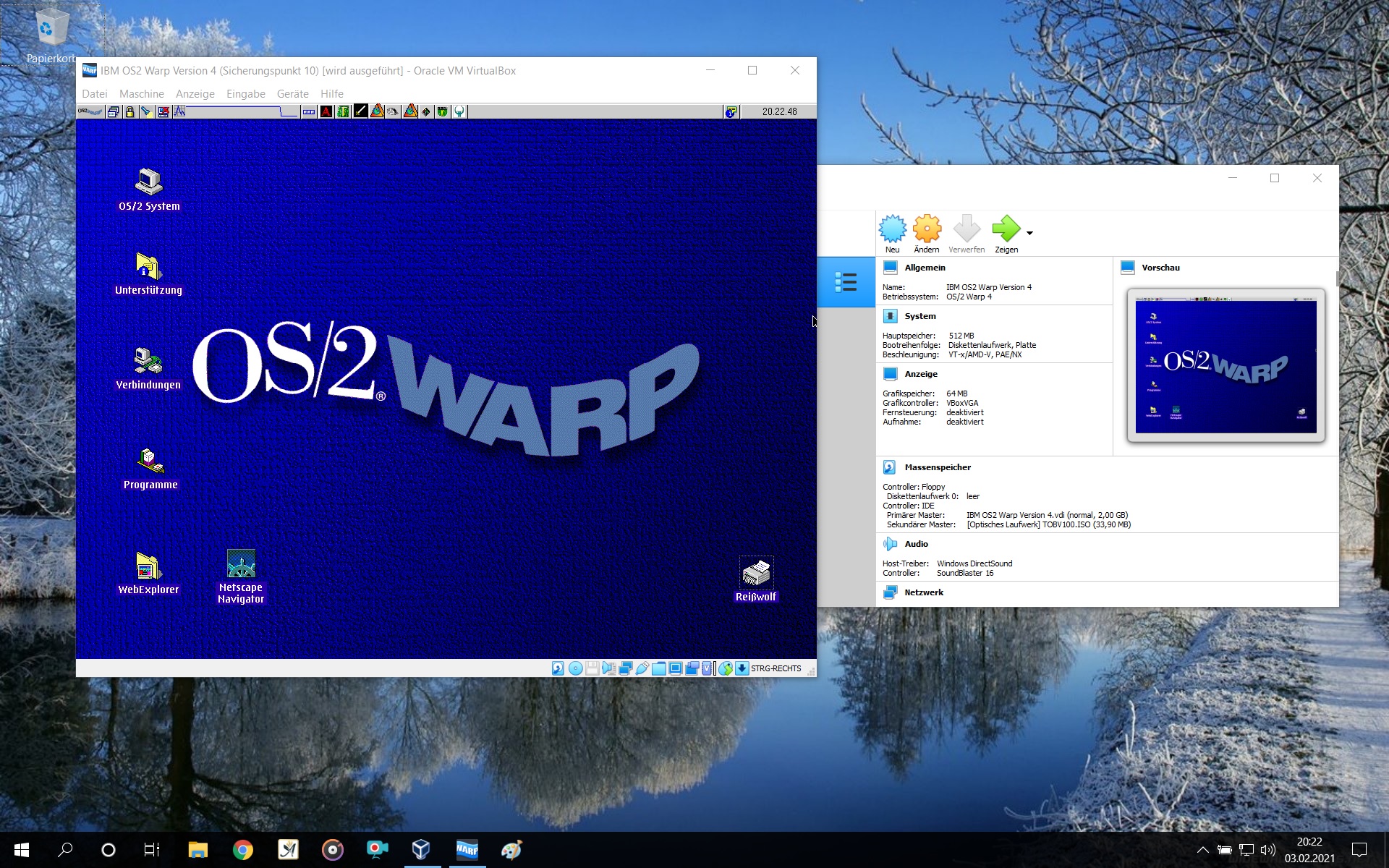
Task: Select the Verbindungen desktop icon
Action: click(x=148, y=369)
